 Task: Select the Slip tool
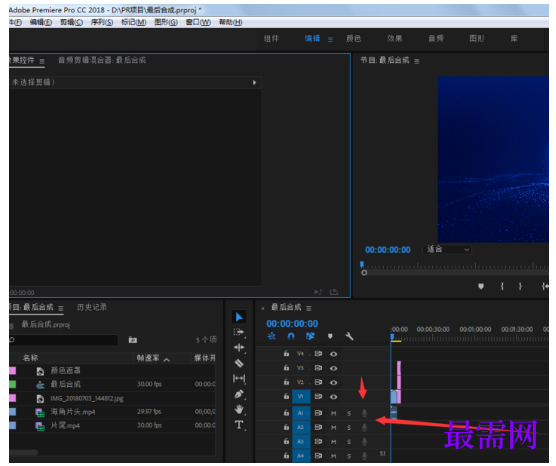239,378
